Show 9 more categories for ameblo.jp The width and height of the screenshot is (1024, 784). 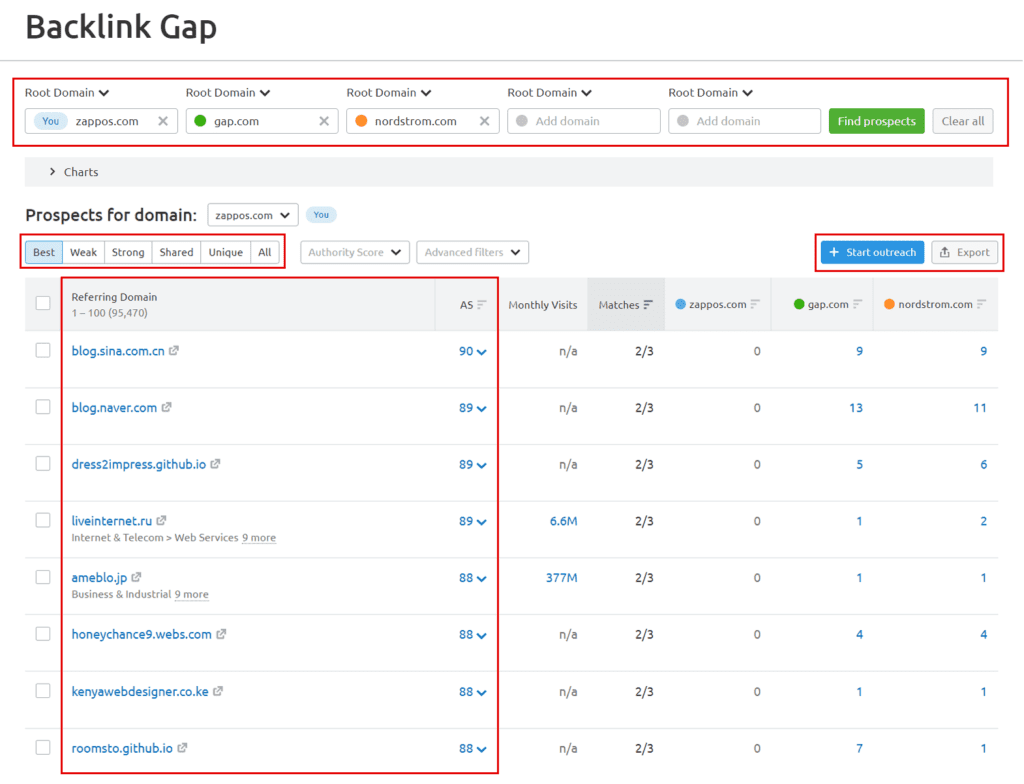[191, 595]
